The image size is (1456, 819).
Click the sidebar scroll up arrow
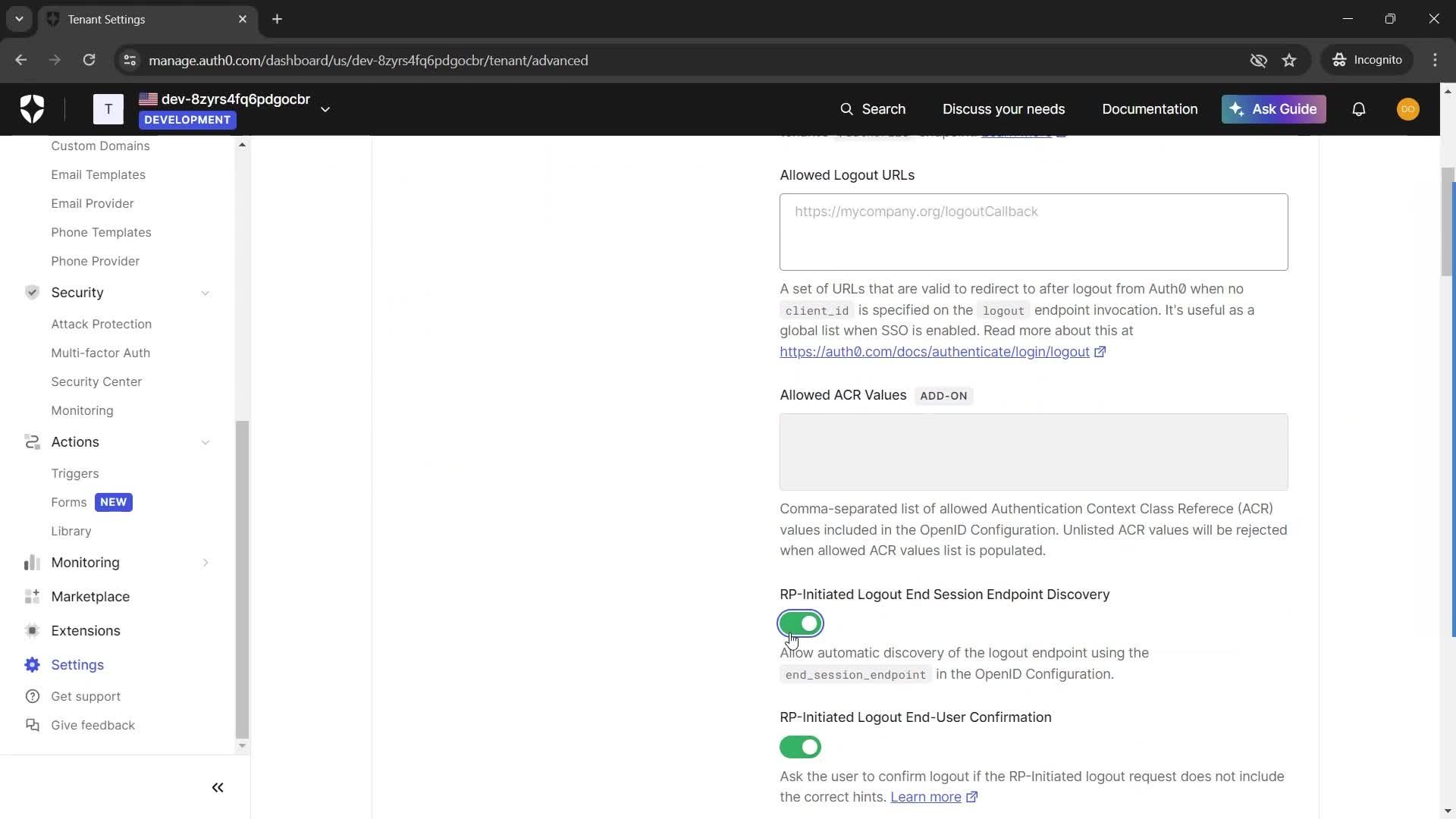(242, 144)
